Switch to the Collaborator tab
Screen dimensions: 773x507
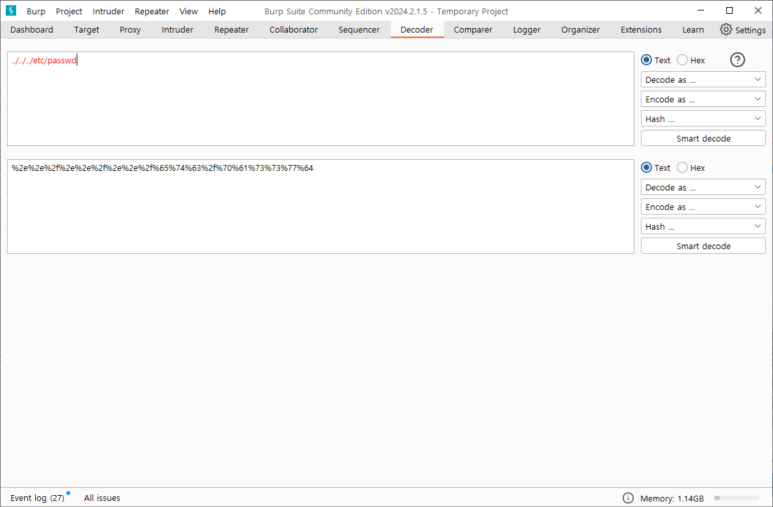pyautogui.click(x=293, y=30)
